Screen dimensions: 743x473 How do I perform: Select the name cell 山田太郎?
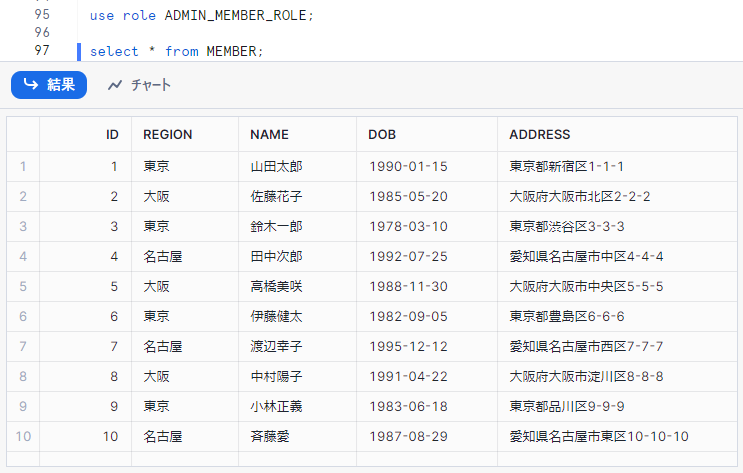pyautogui.click(x=297, y=166)
